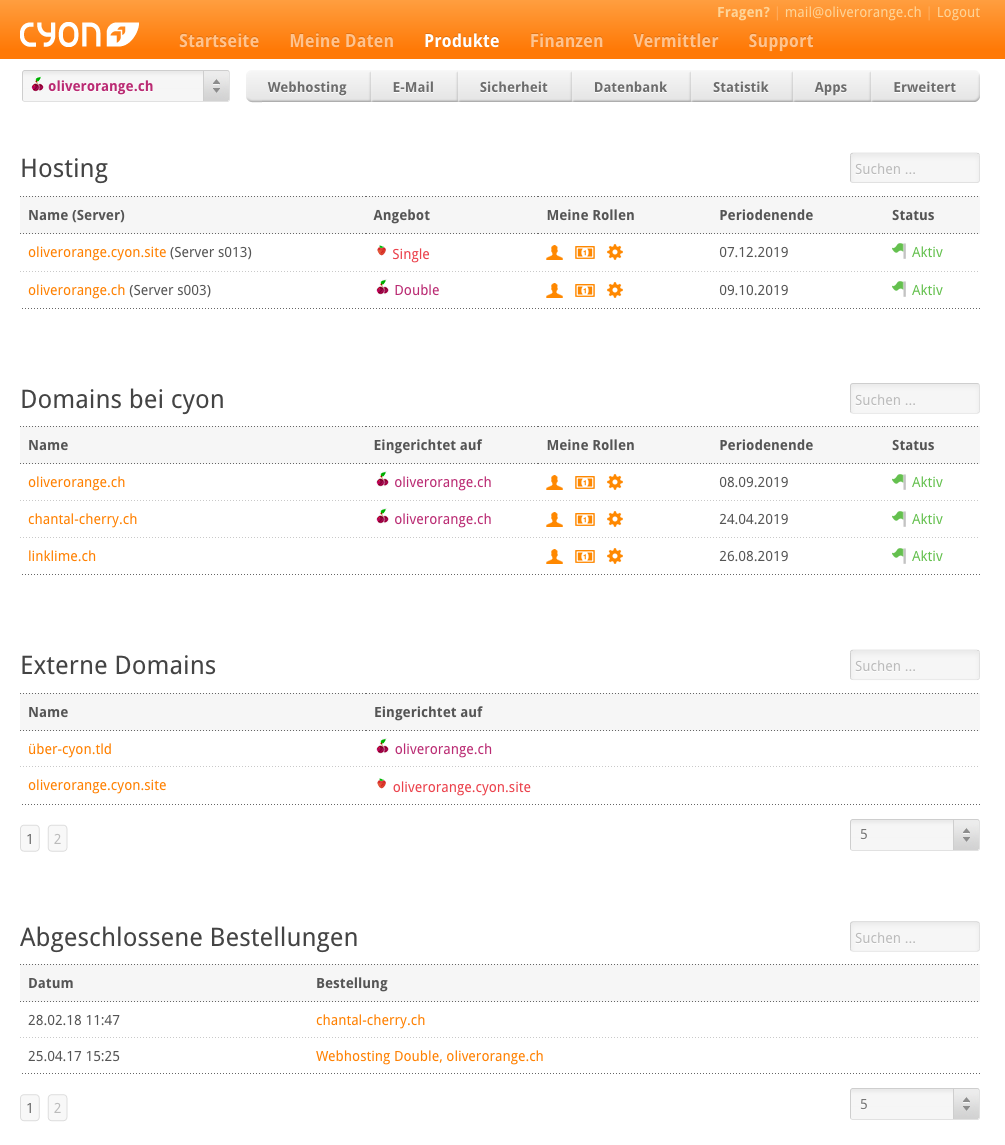Viewport: 1005px width, 1145px height.
Task: Click the Single offer link
Action: point(410,254)
